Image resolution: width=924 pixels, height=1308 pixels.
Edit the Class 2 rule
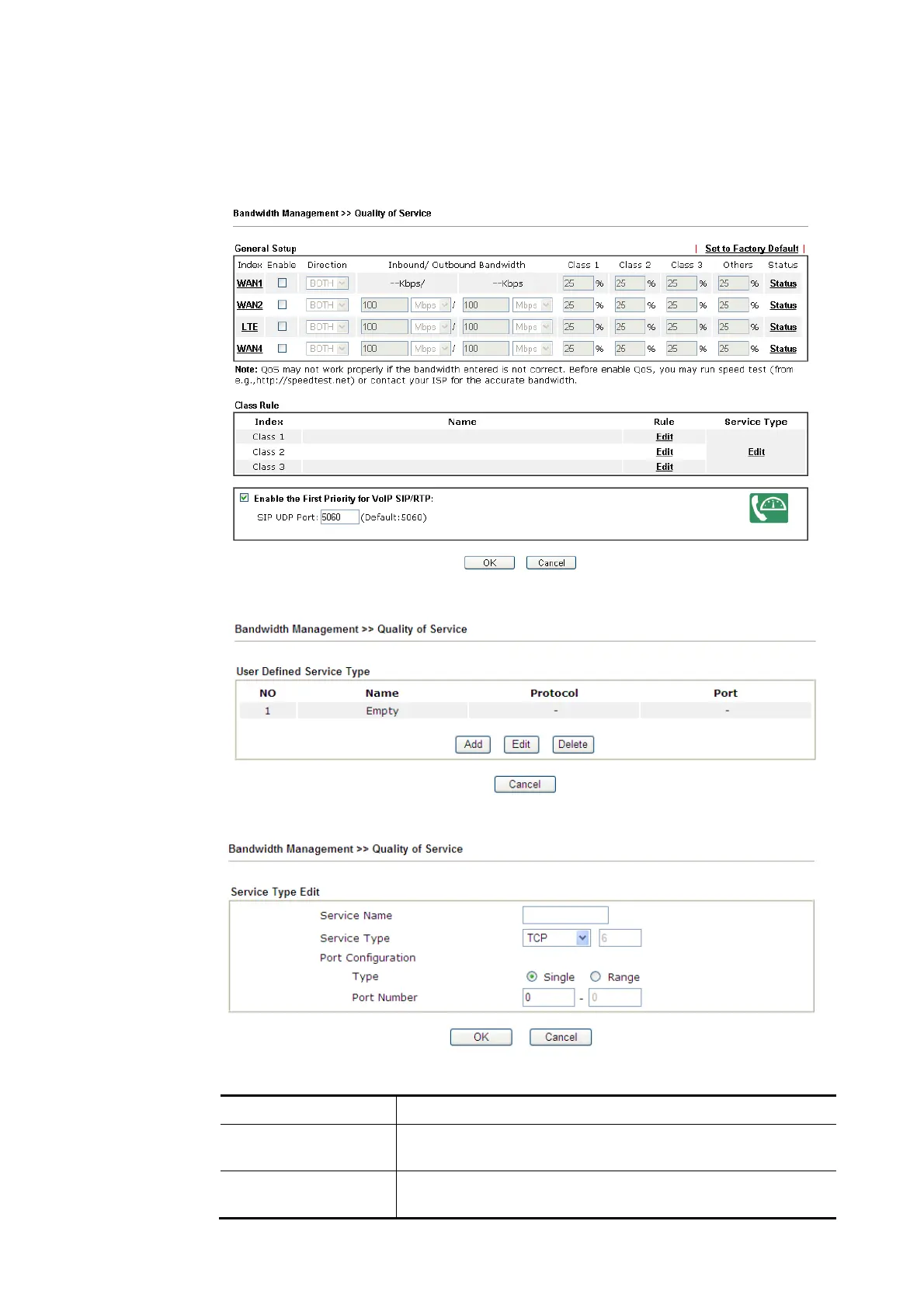[665, 451]
